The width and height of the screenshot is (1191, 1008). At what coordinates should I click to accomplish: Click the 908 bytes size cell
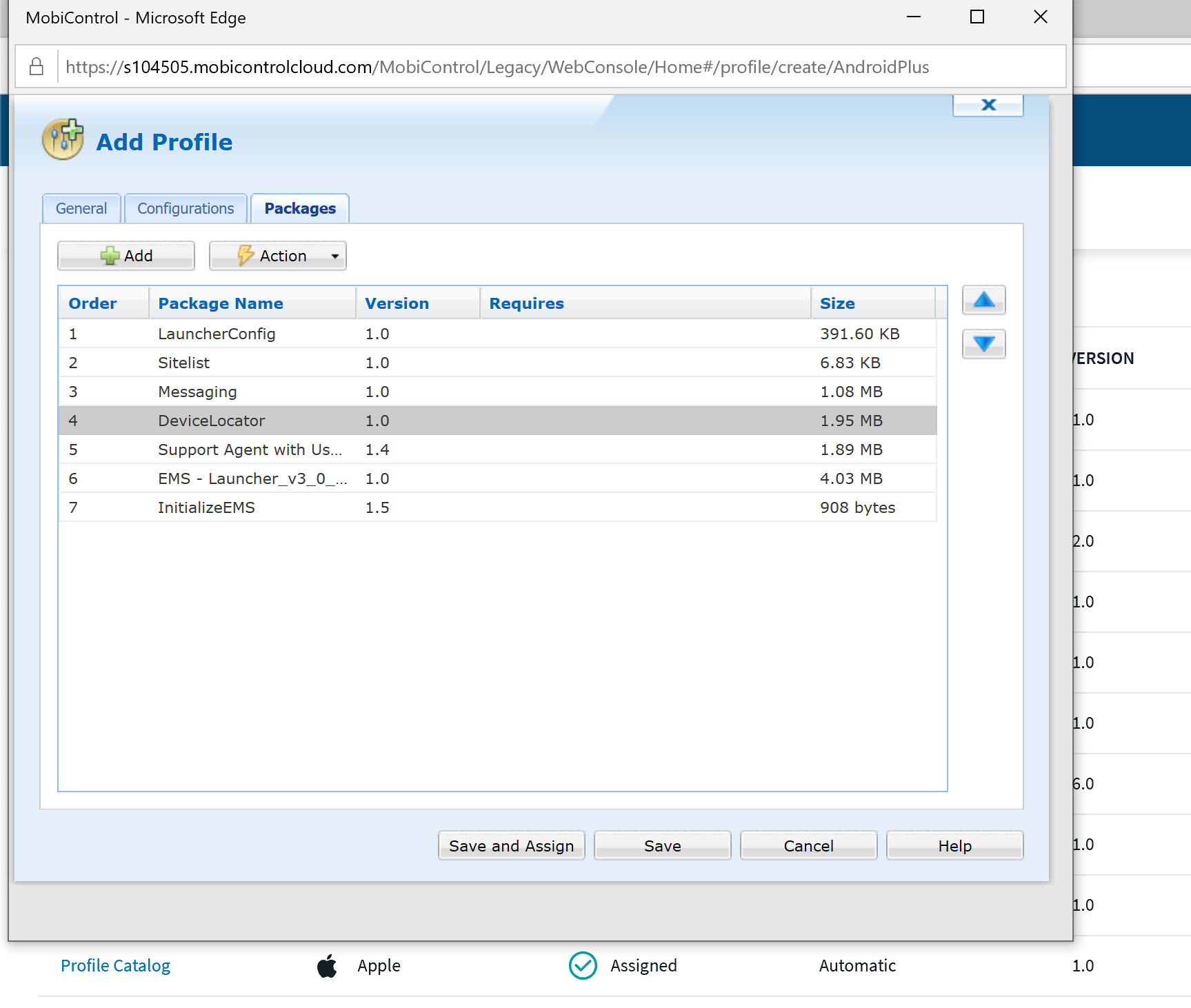(857, 507)
